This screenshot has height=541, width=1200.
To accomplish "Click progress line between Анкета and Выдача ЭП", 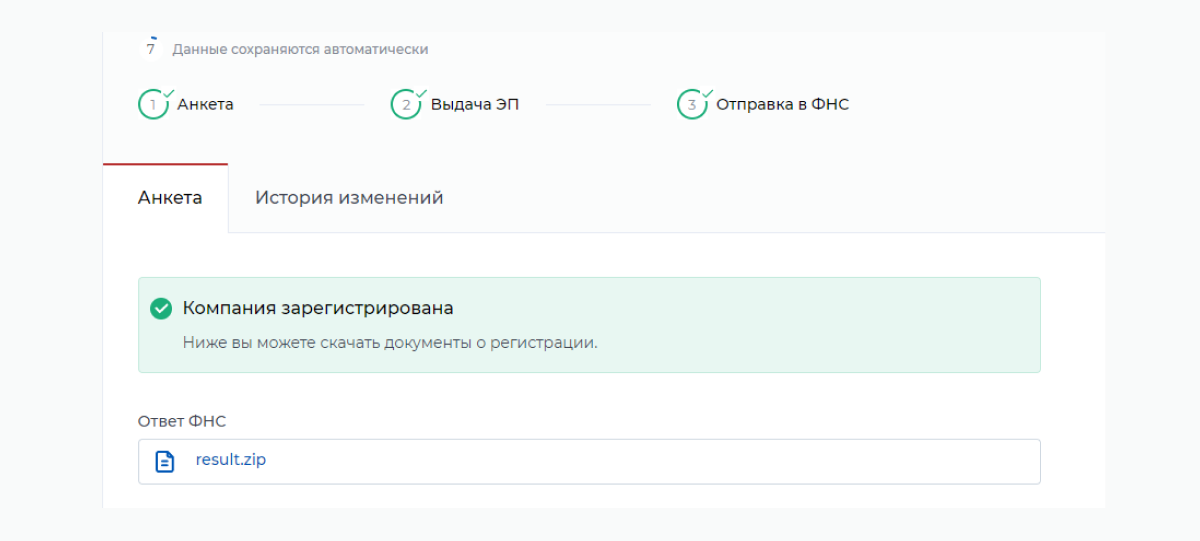I will point(311,105).
